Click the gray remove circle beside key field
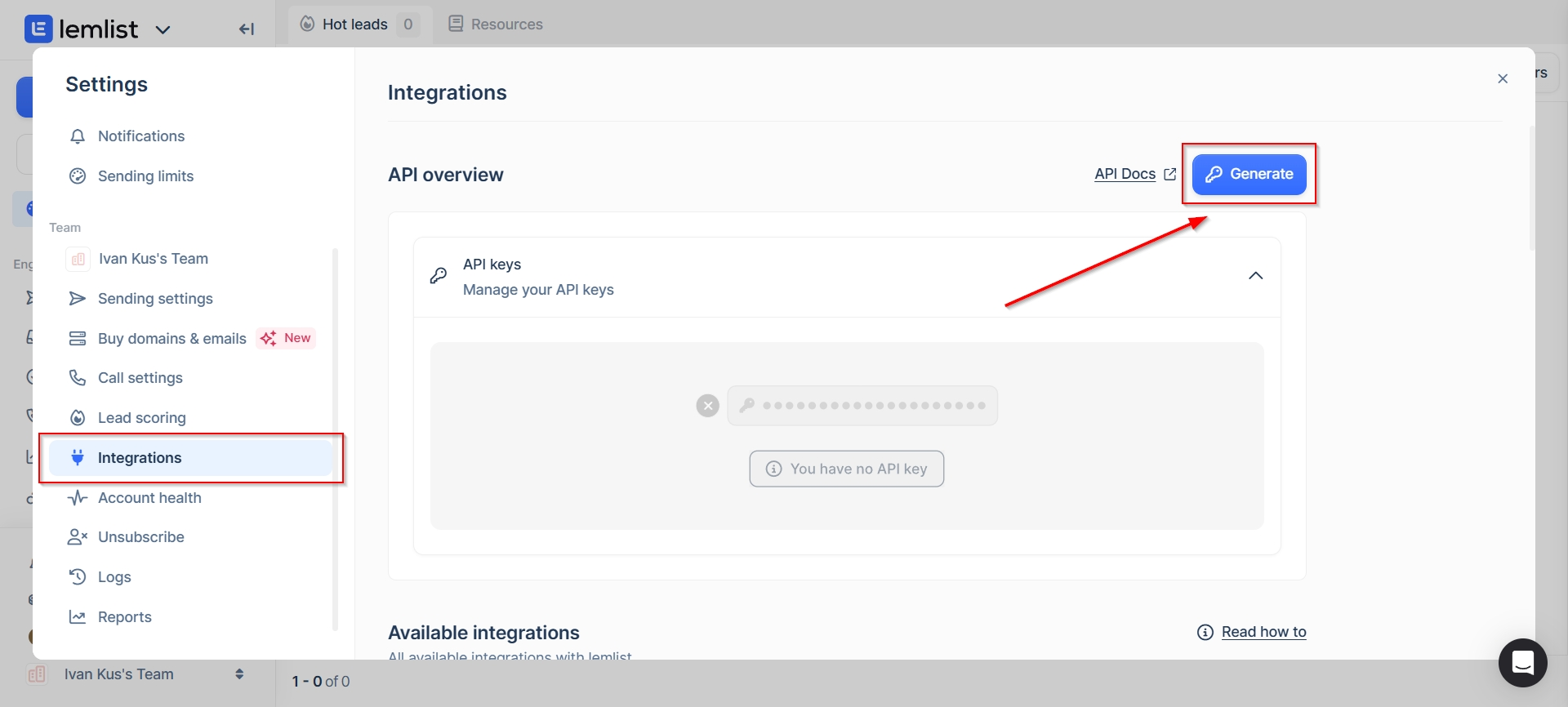1568x707 pixels. (708, 406)
